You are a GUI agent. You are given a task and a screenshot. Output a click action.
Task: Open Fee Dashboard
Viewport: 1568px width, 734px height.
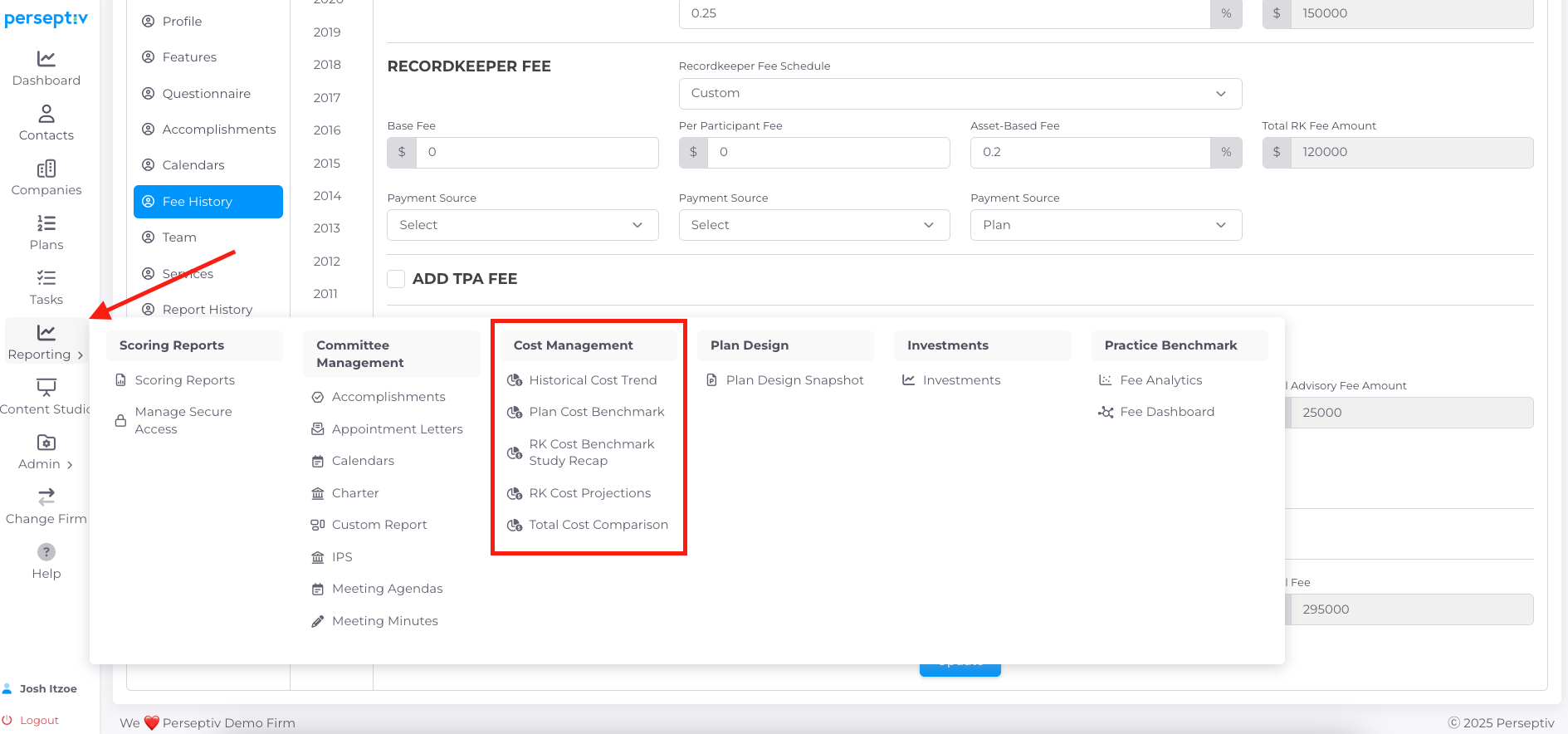pos(1167,412)
